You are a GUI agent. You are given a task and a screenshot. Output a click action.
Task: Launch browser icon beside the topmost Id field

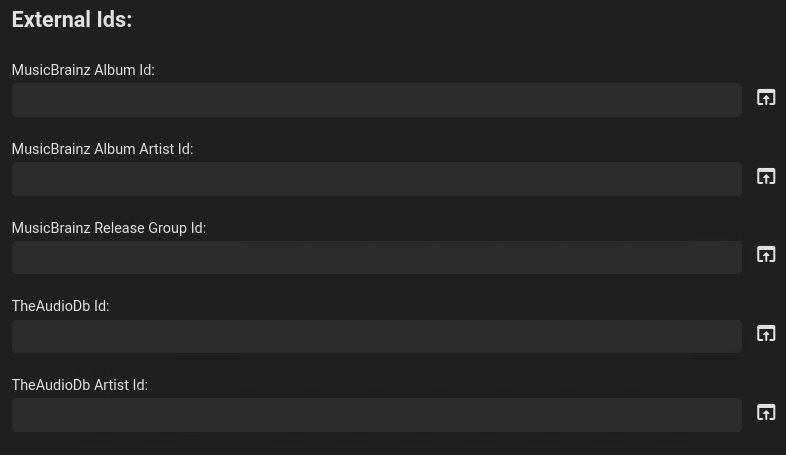coord(766,98)
